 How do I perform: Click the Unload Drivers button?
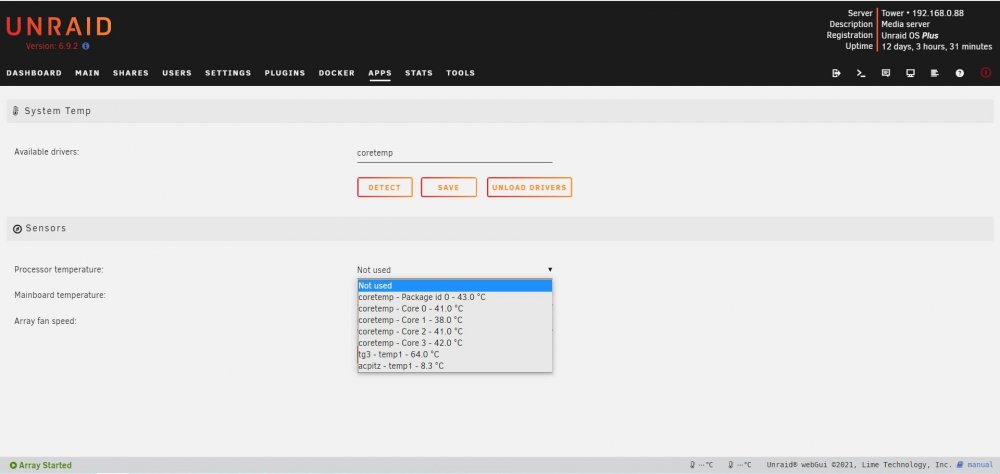pos(529,188)
